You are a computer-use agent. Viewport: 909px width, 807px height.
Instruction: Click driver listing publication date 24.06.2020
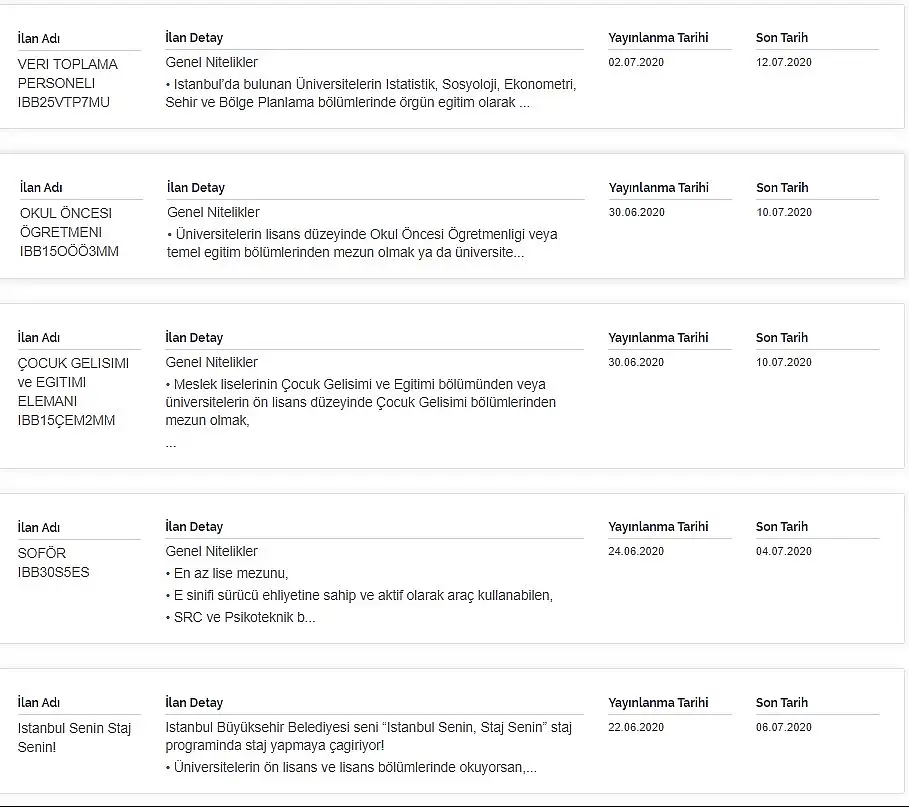tap(636, 551)
